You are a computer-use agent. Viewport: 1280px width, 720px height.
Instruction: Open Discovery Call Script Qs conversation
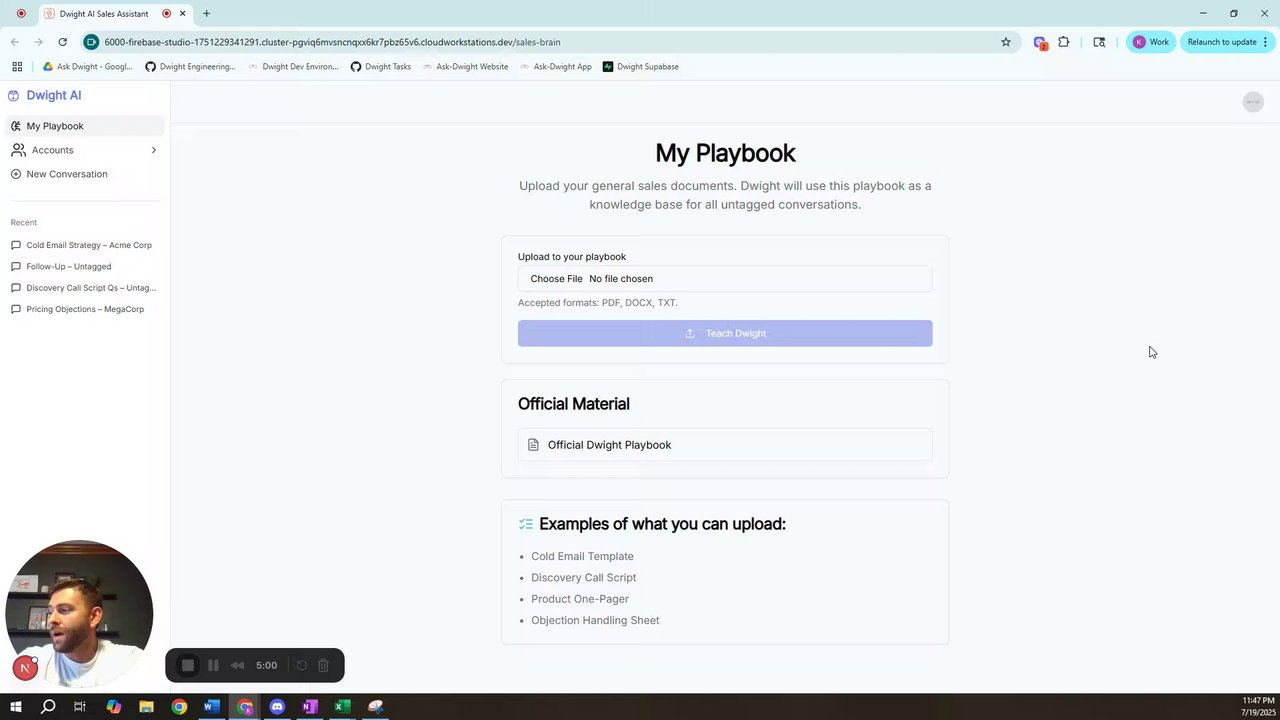84,288
